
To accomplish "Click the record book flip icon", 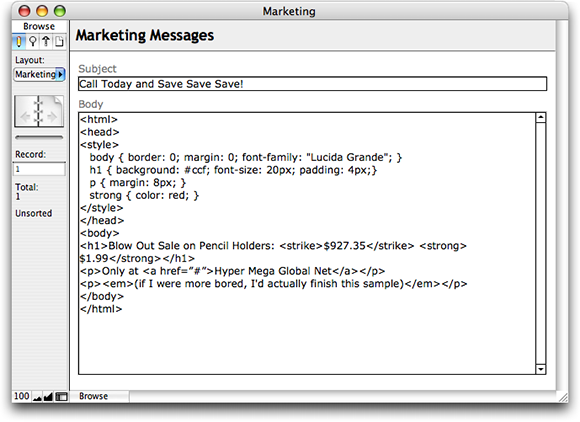I will pyautogui.click(x=39, y=111).
